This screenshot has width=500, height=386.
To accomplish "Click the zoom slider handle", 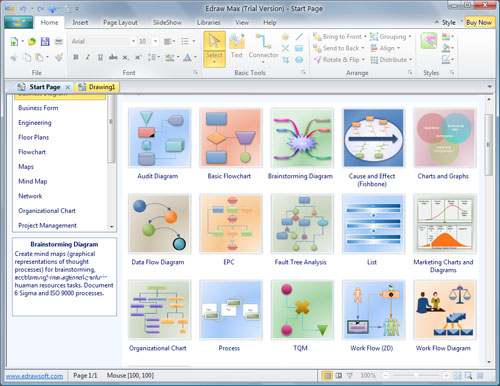I will click(416, 376).
